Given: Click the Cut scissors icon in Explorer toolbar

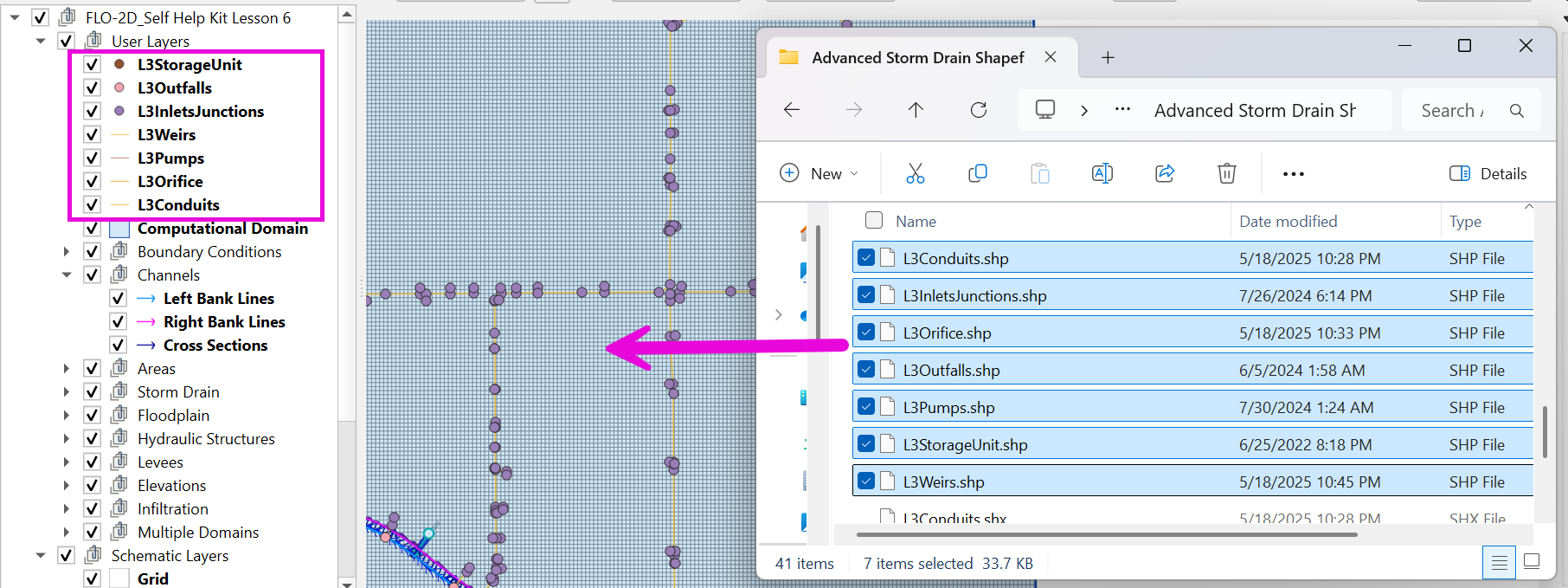Looking at the screenshot, I should point(915,173).
